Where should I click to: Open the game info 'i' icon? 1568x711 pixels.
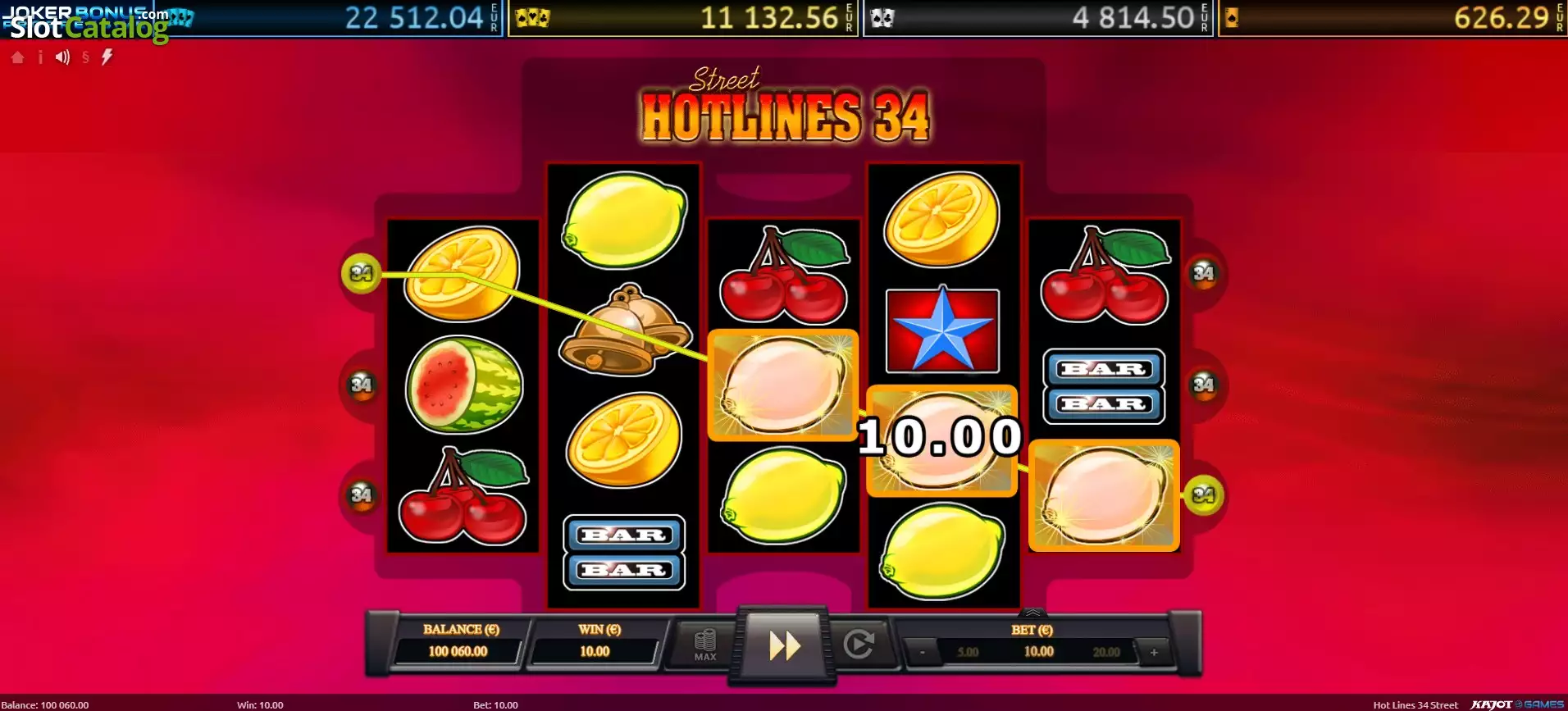[40, 57]
